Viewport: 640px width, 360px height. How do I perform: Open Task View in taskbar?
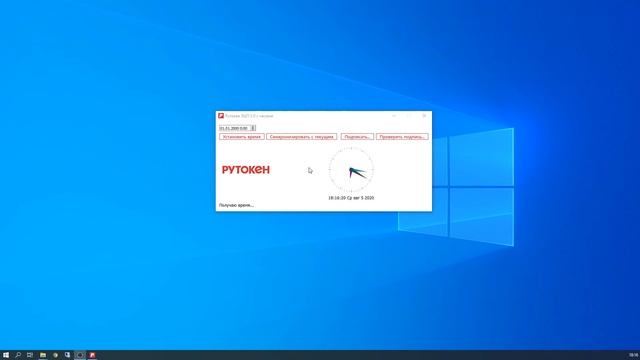click(30, 355)
